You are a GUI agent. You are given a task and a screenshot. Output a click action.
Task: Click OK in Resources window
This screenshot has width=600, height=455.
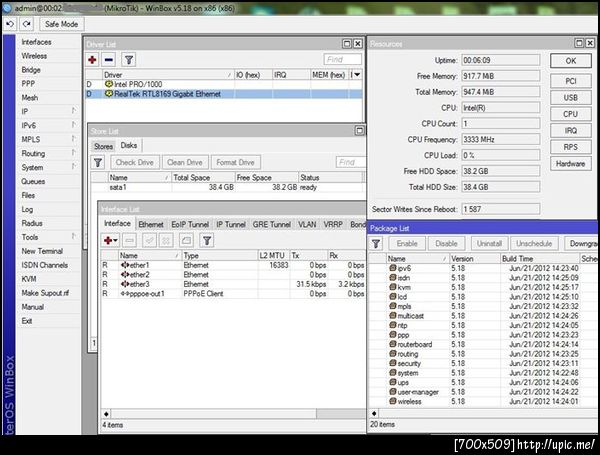pos(571,61)
